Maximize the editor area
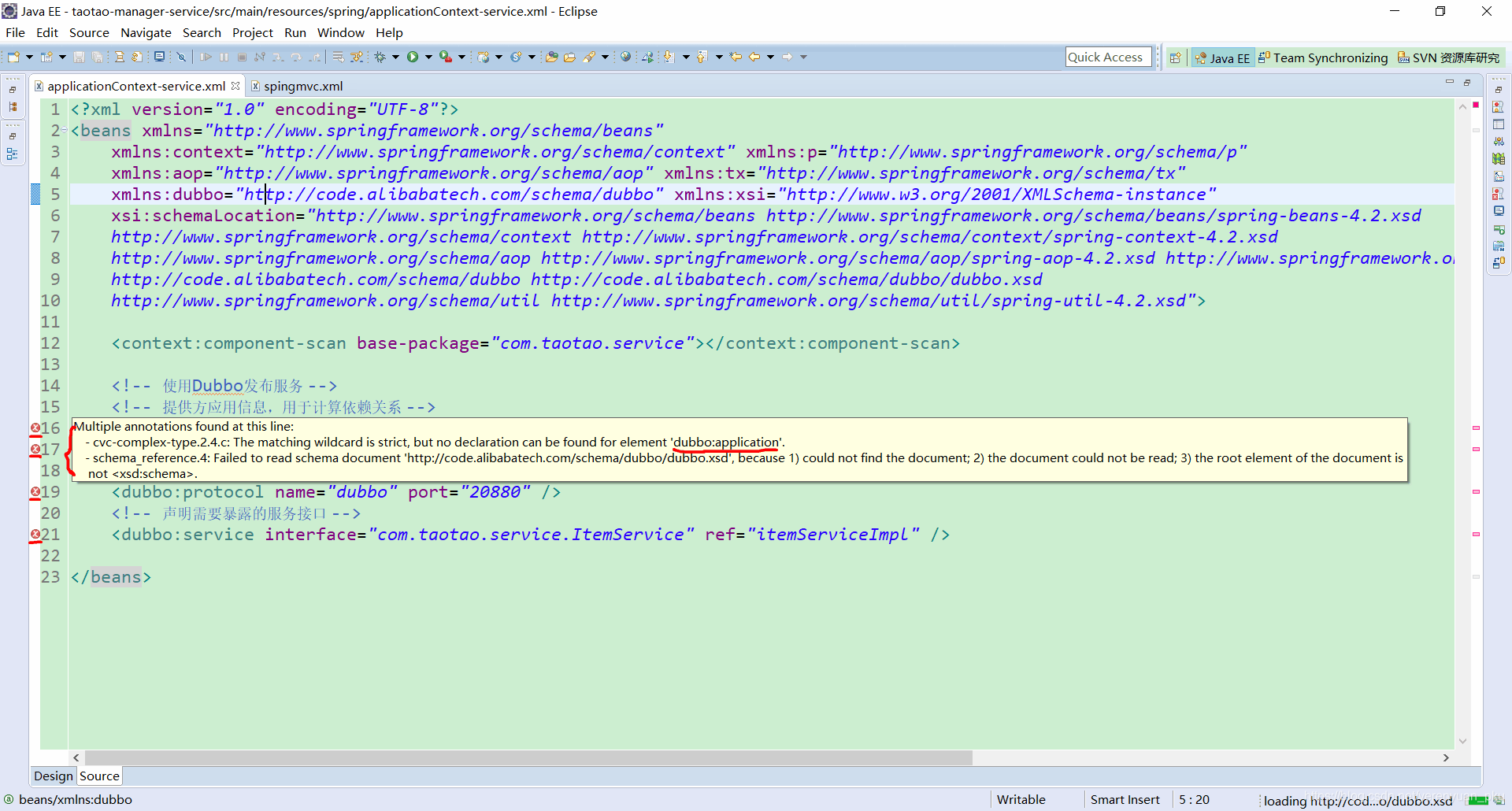This screenshot has height=811, width=1512. coord(1467,82)
